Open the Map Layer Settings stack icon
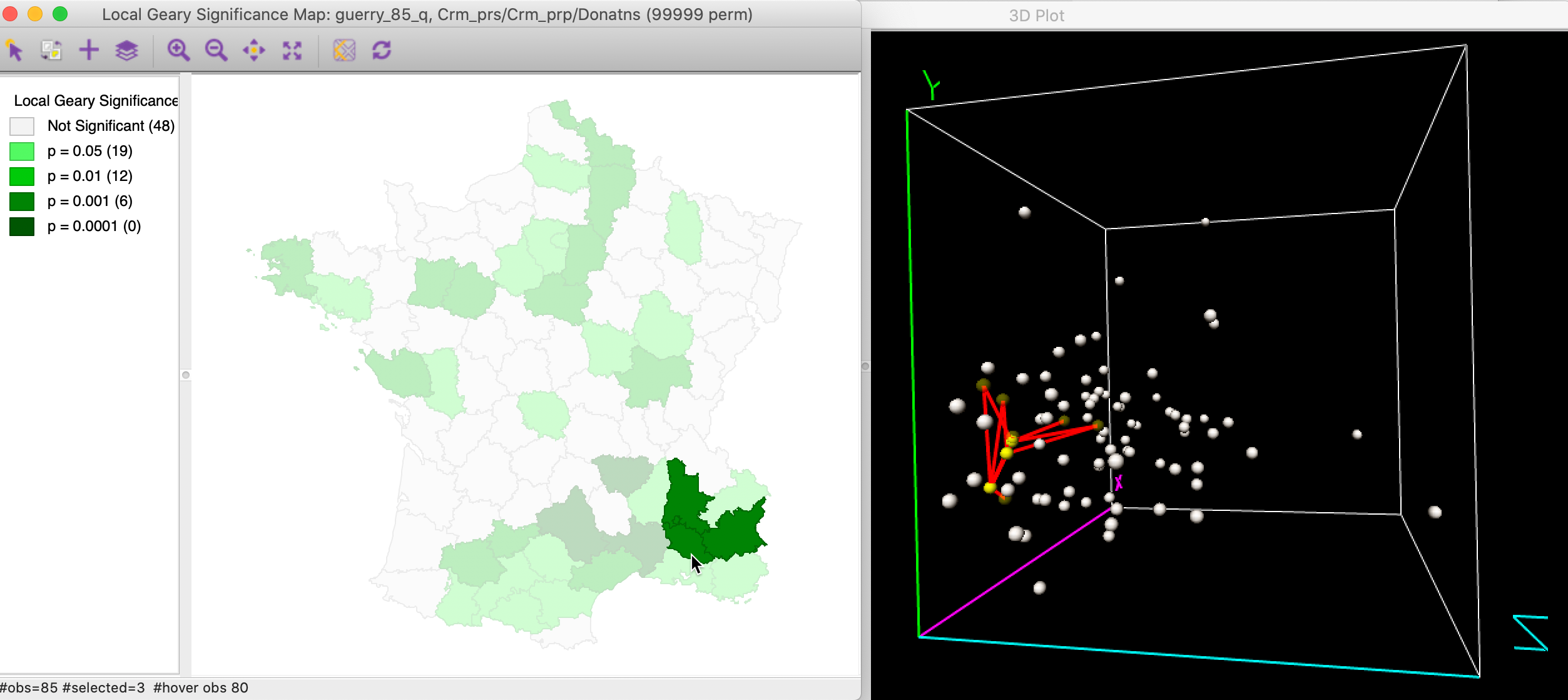Screen dimensions: 1568x700 coord(126,50)
